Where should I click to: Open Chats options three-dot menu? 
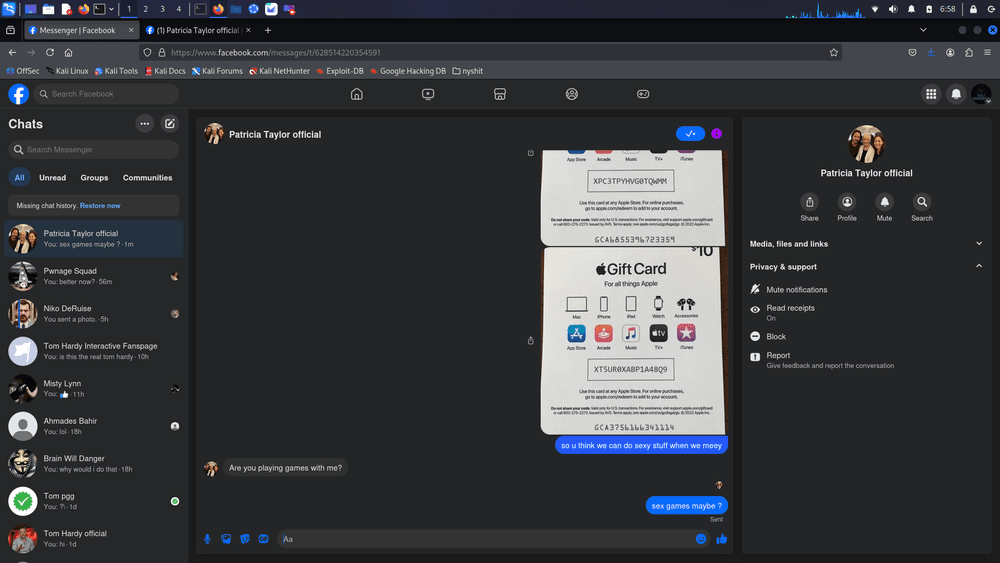point(145,124)
